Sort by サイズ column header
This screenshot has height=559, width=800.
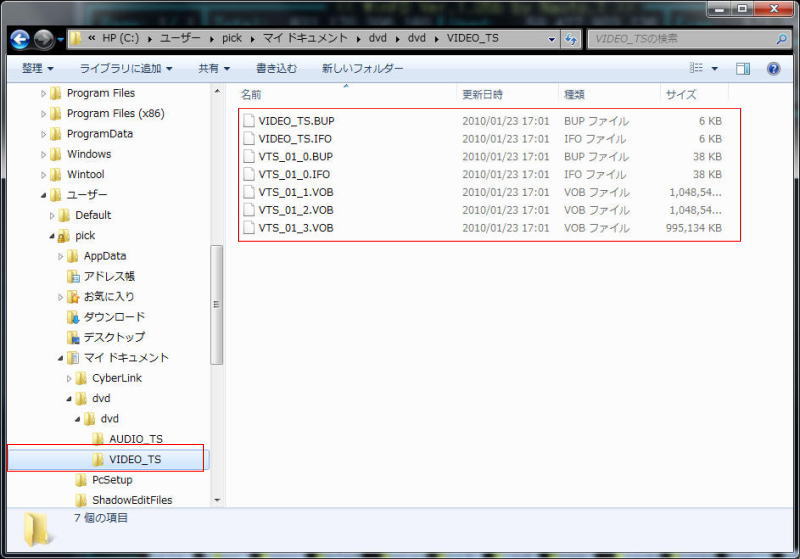coord(694,94)
